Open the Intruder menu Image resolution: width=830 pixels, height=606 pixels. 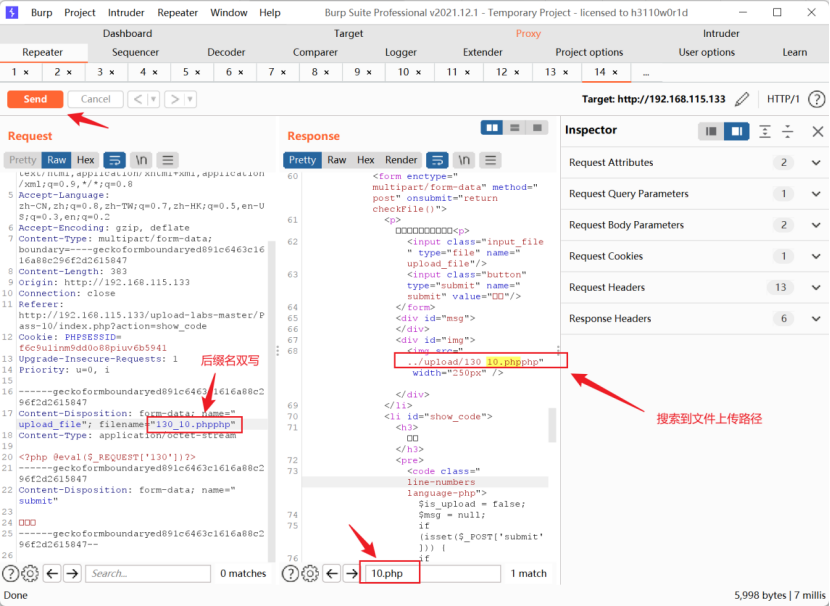coord(125,12)
